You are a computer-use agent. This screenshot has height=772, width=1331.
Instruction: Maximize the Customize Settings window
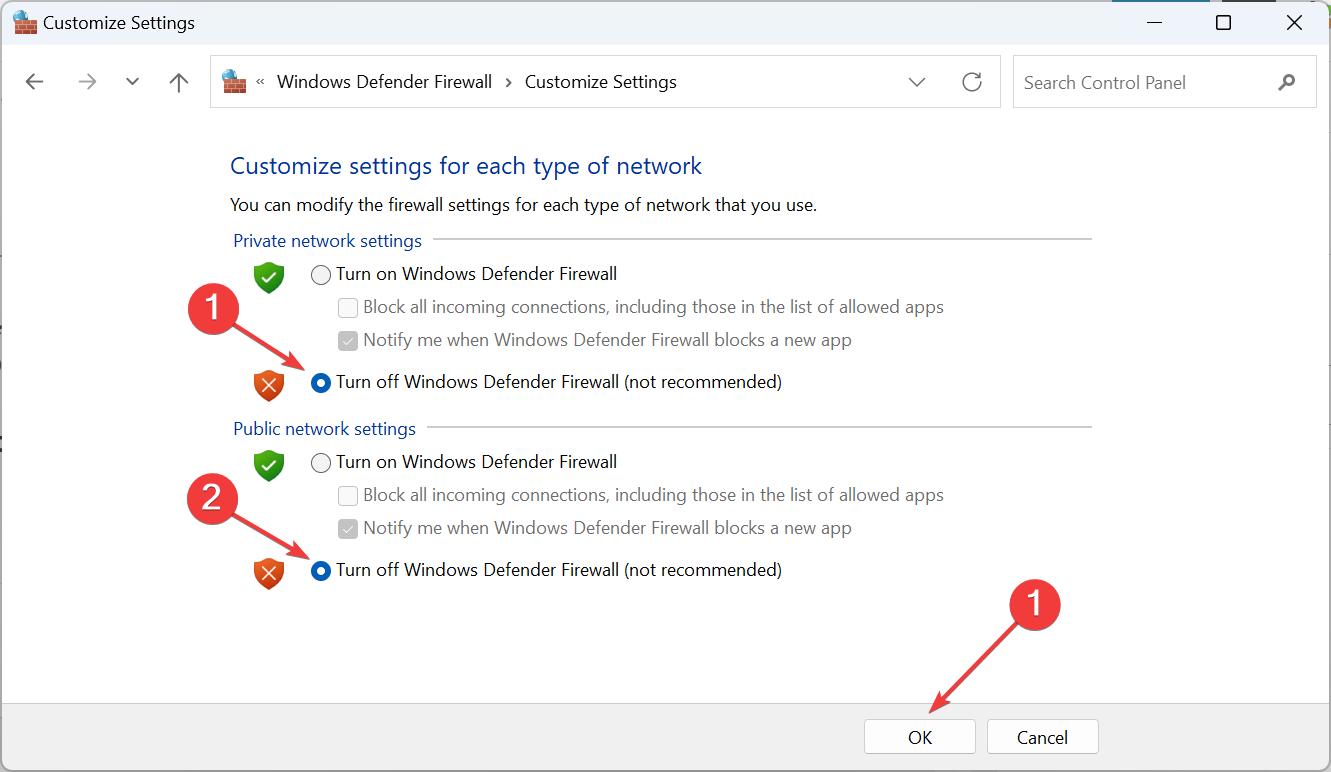[x=1223, y=22]
